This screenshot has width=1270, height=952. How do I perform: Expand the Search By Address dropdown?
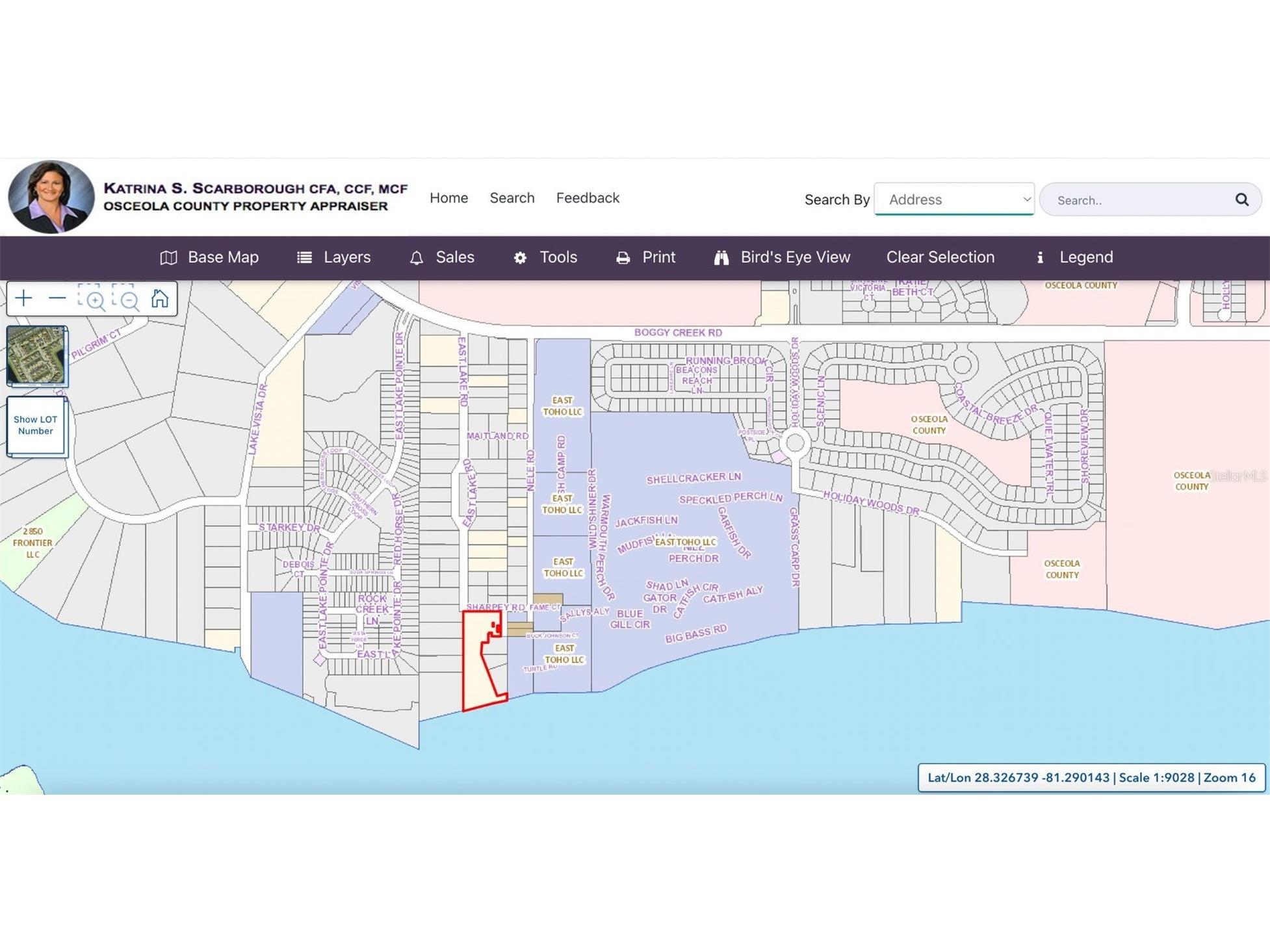tap(954, 199)
